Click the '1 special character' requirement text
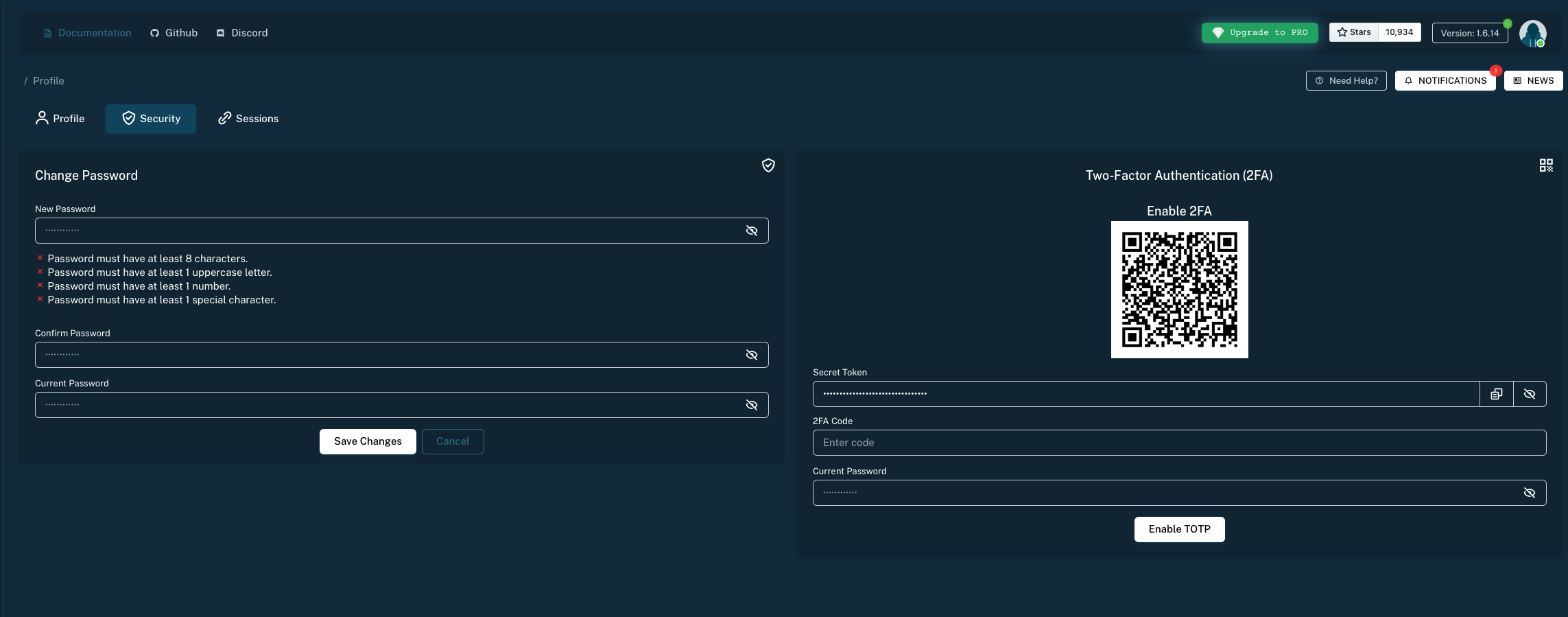 162,300
